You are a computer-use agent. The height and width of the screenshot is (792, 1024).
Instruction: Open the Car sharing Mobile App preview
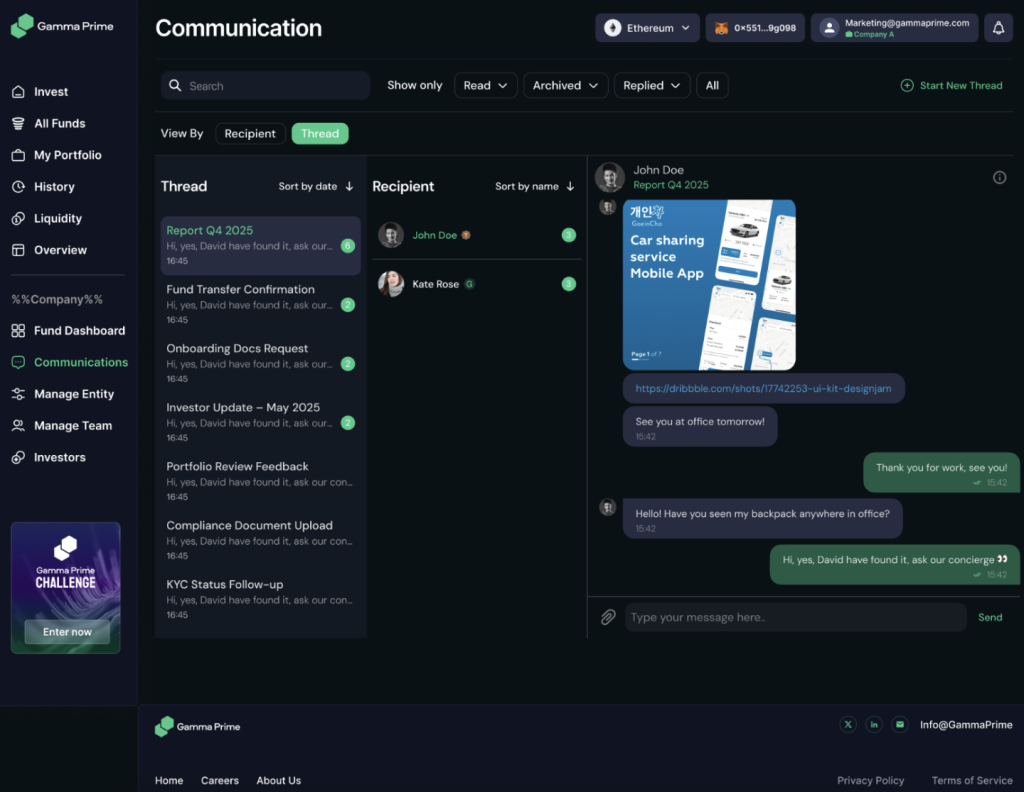click(x=709, y=285)
